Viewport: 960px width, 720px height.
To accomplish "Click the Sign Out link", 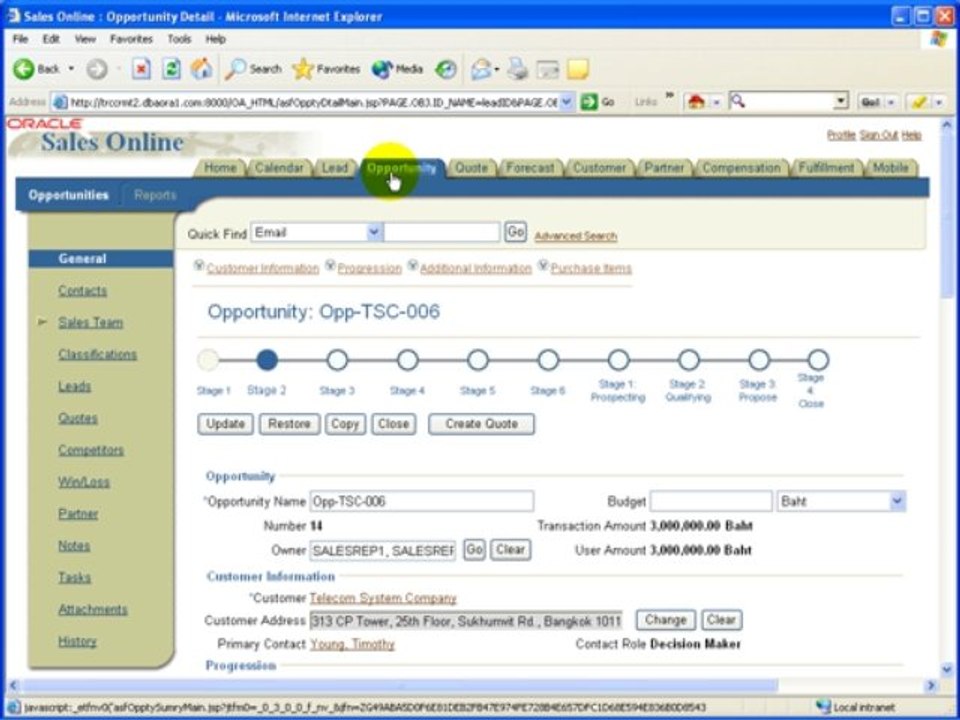I will tap(879, 135).
